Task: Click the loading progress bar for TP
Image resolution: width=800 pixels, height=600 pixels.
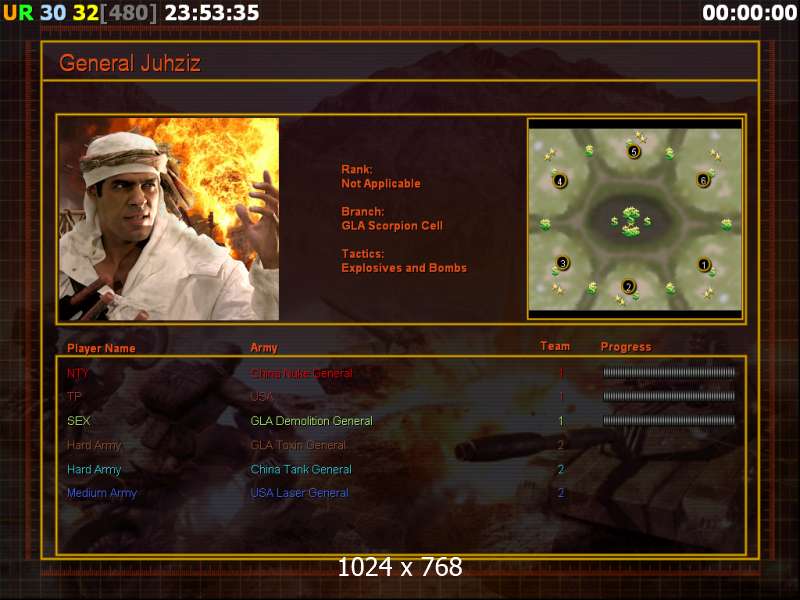Action: pyautogui.click(x=669, y=396)
